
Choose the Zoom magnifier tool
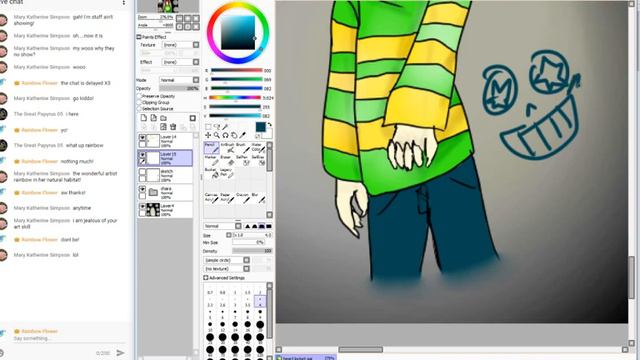point(217,135)
